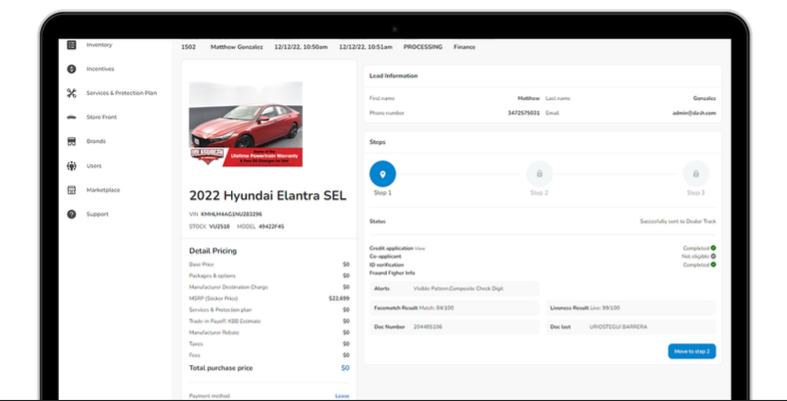The image size is (787, 401).
Task: Open the Users people icon
Action: click(x=71, y=166)
